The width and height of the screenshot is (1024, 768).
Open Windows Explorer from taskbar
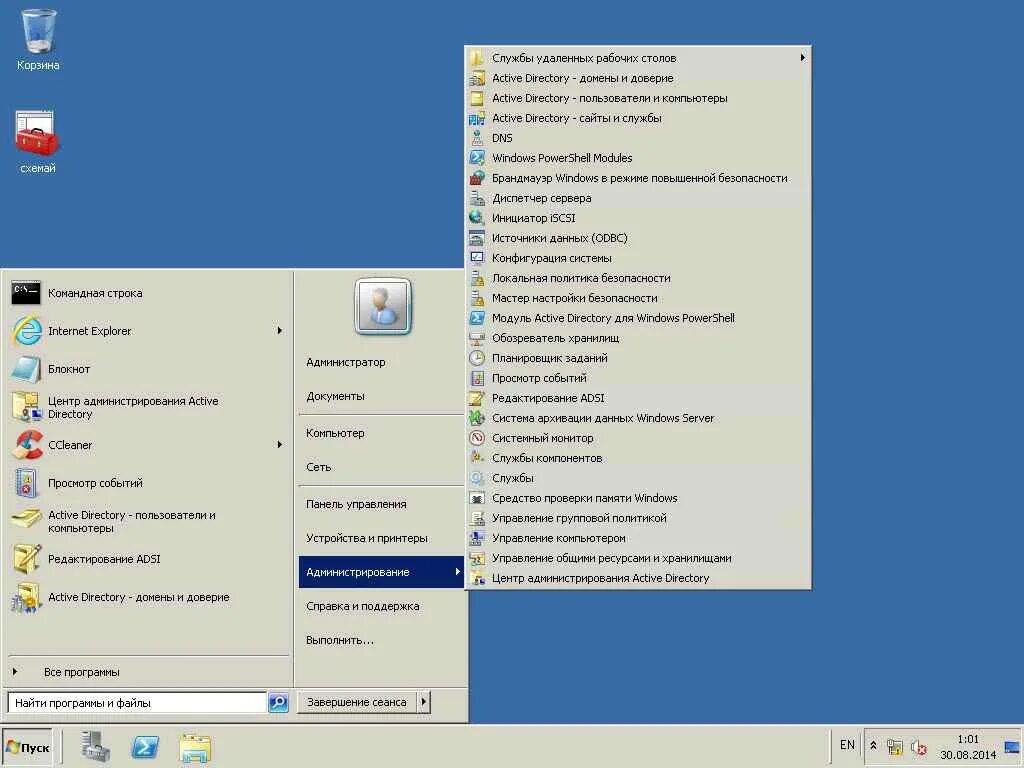[195, 747]
